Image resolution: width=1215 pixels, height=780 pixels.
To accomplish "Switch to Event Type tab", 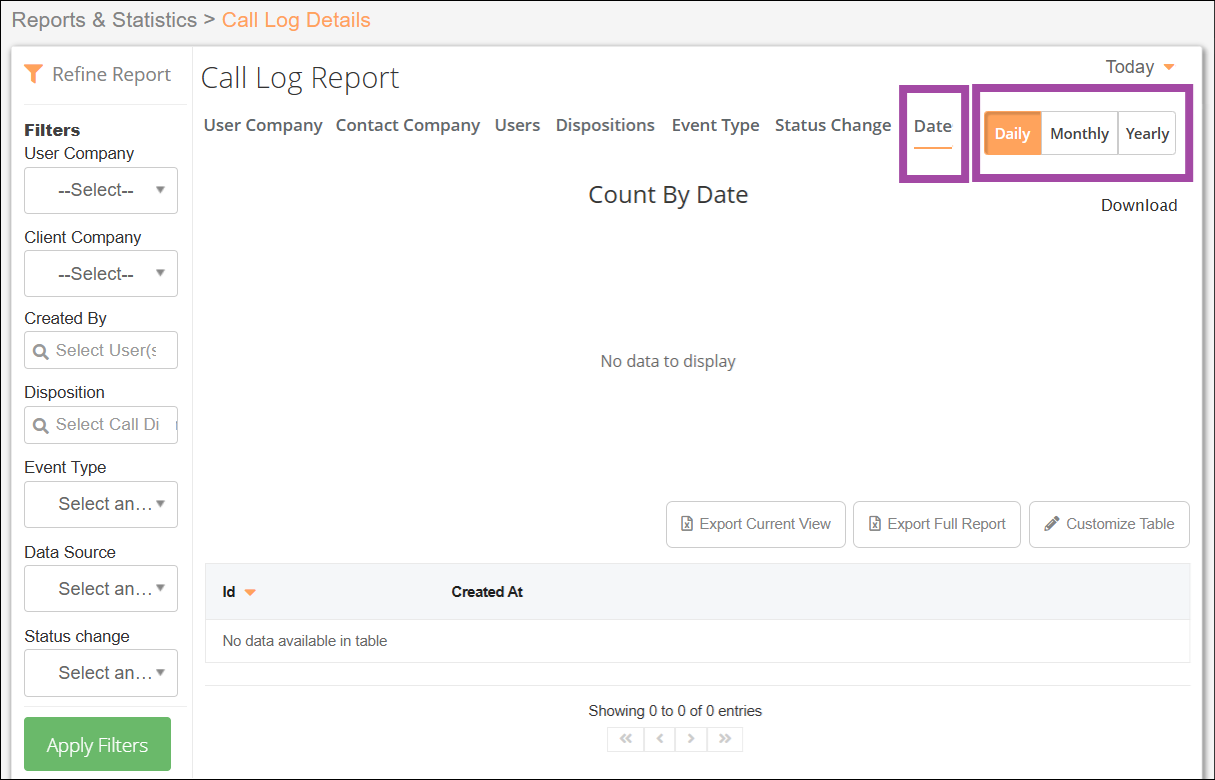I will coord(715,125).
